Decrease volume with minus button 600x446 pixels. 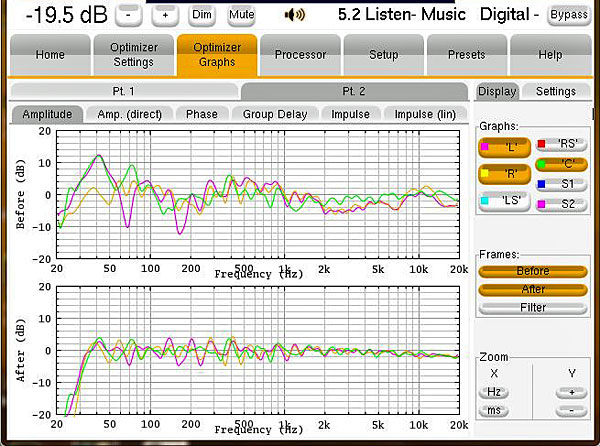pos(129,15)
